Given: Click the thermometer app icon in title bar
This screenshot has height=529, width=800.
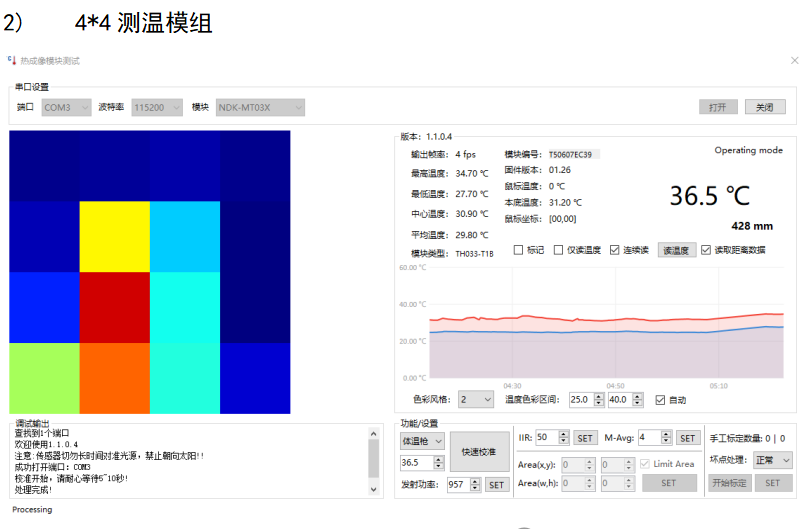Looking at the screenshot, I should pyautogui.click(x=12, y=61).
